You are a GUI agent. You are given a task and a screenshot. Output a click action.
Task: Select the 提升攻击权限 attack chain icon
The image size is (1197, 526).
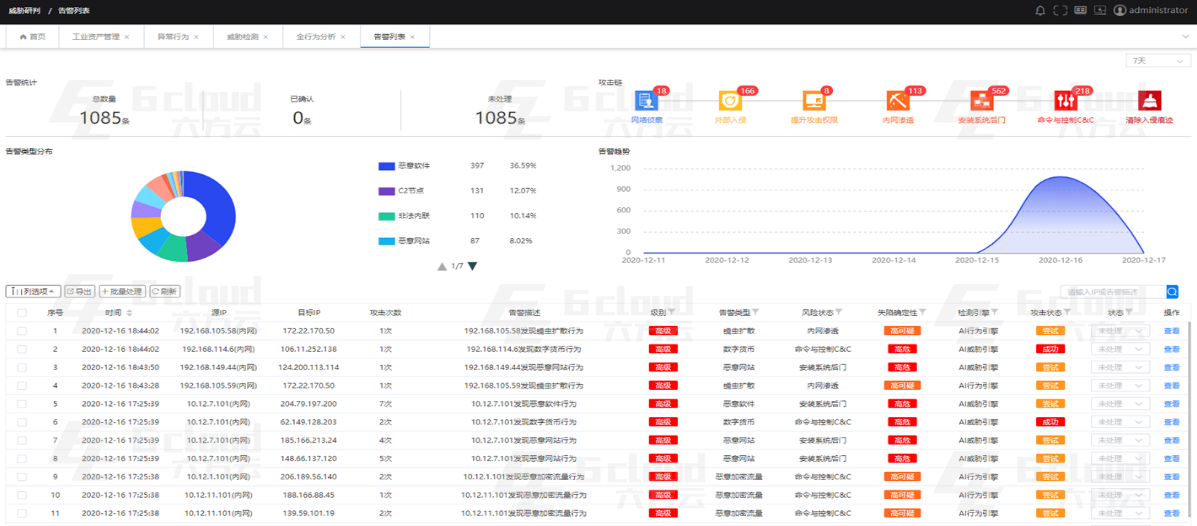click(x=814, y=101)
